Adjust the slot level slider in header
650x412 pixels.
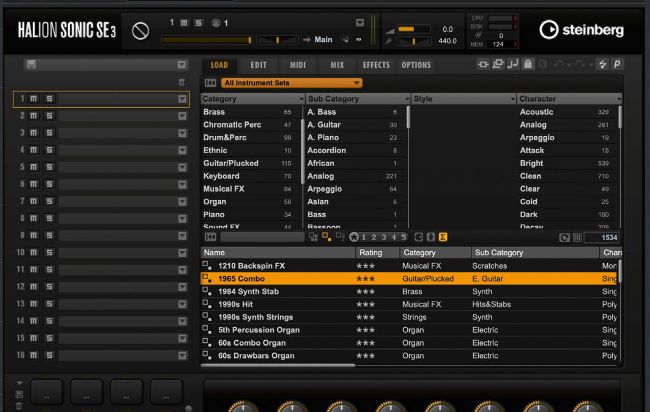tap(206, 40)
